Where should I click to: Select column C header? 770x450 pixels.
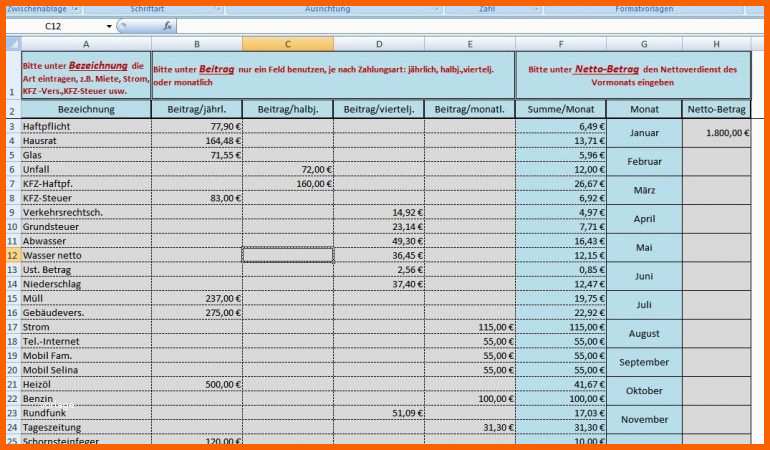(287, 44)
